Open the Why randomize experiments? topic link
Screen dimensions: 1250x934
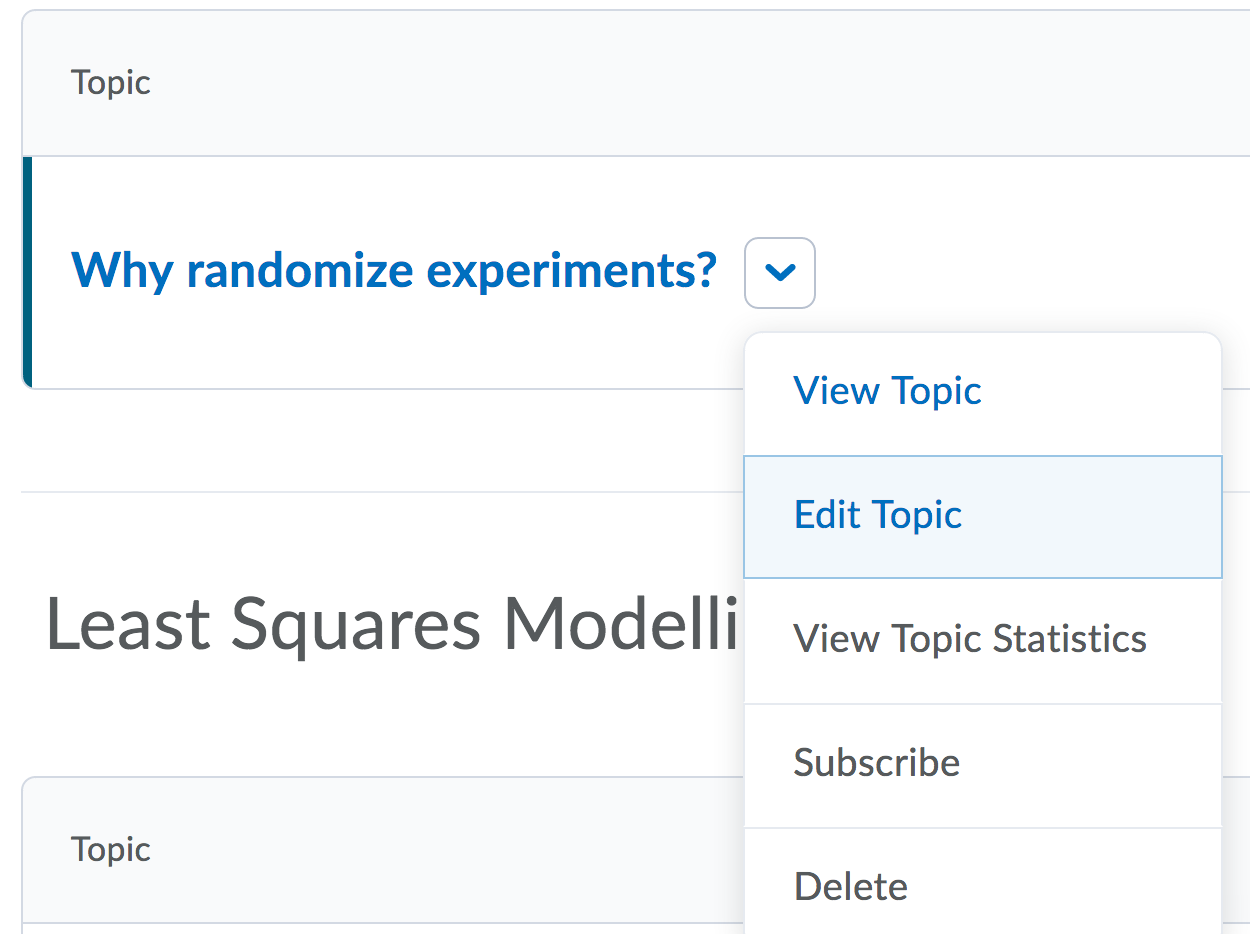tap(393, 270)
